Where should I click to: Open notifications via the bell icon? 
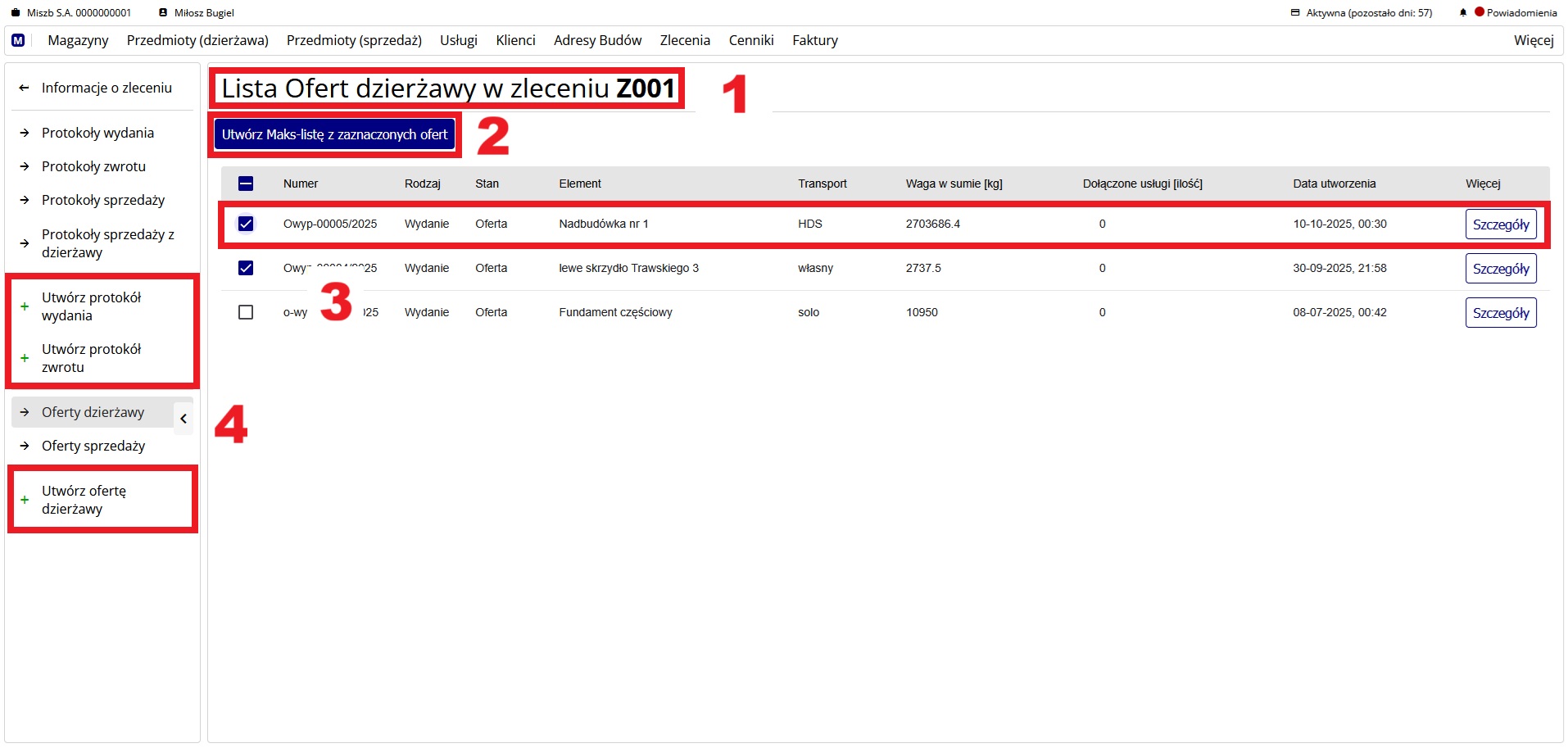click(x=1462, y=12)
